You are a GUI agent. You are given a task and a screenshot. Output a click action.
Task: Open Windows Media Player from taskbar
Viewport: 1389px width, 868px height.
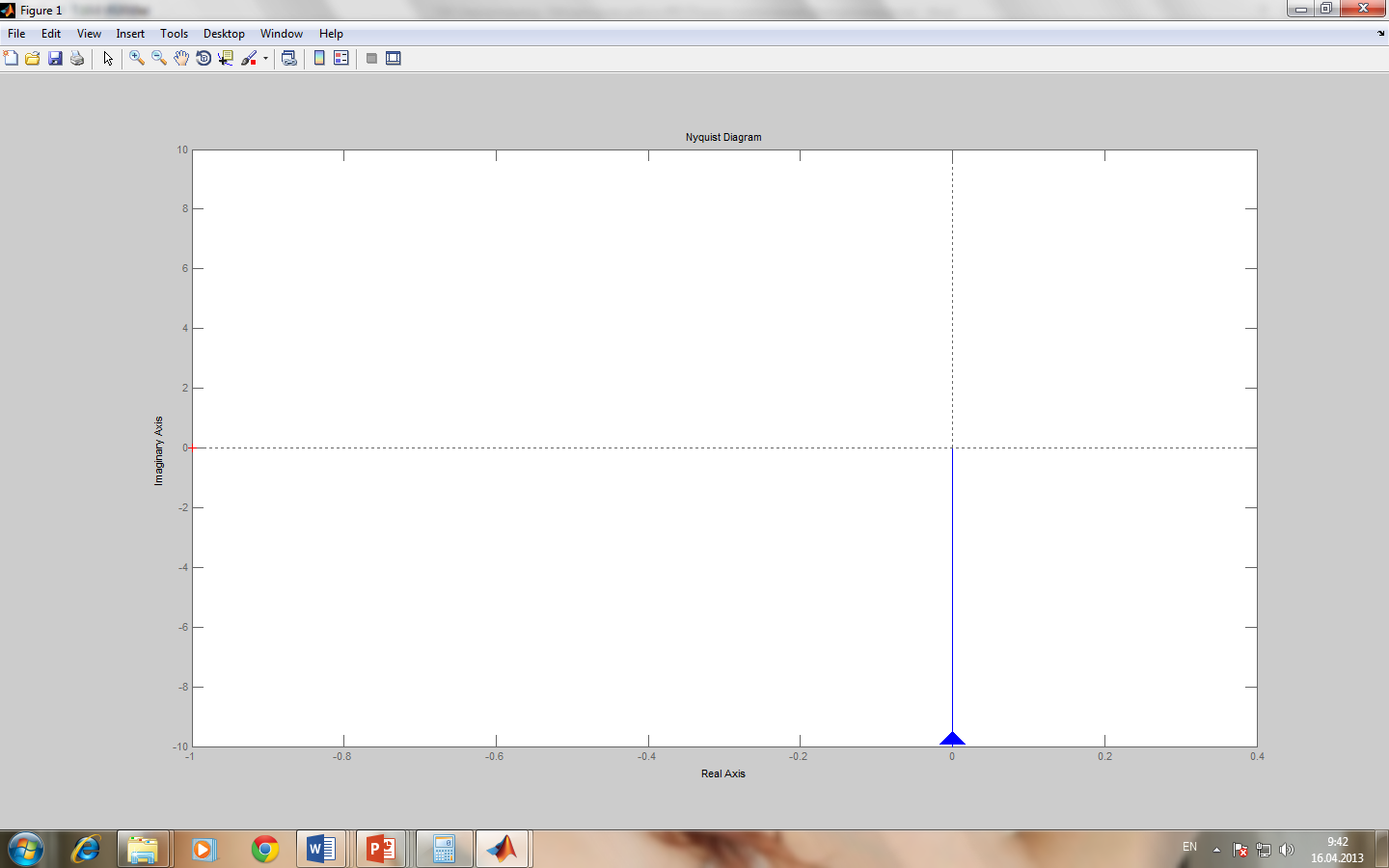pos(204,850)
